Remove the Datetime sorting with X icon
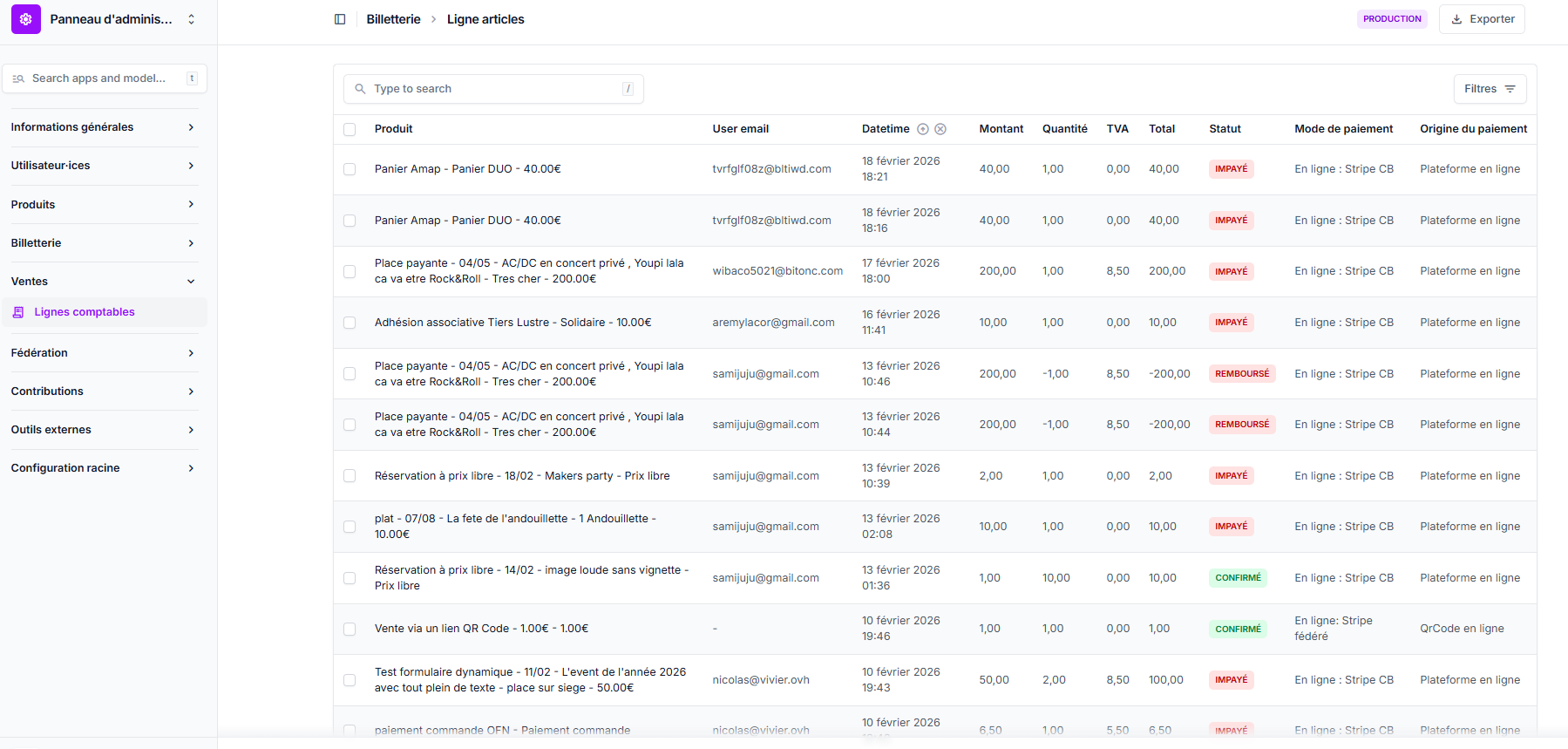This screenshot has width=1568, height=749. coord(940,129)
